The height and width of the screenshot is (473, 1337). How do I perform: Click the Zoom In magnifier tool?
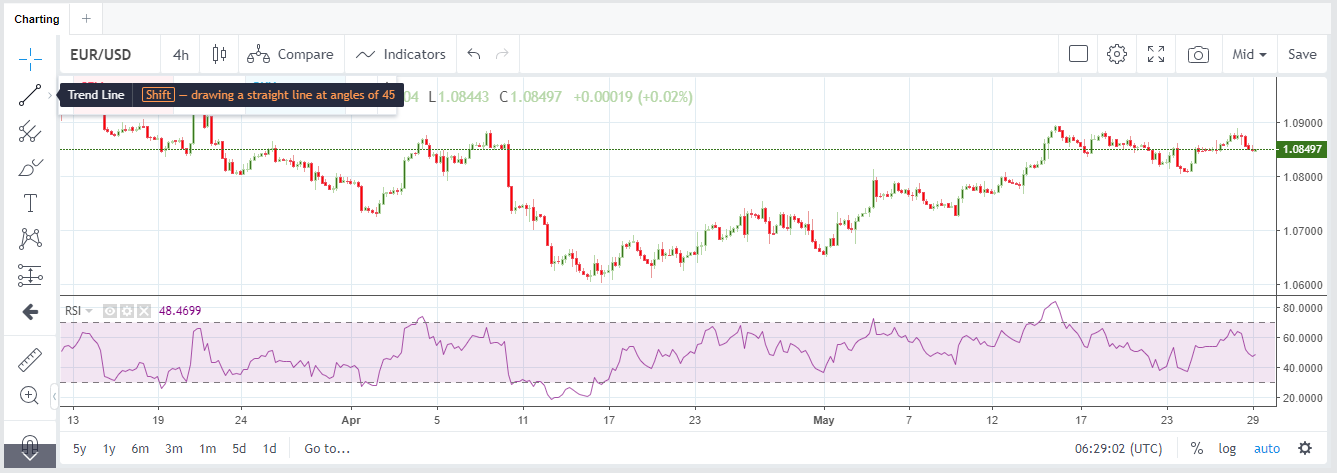tap(30, 394)
